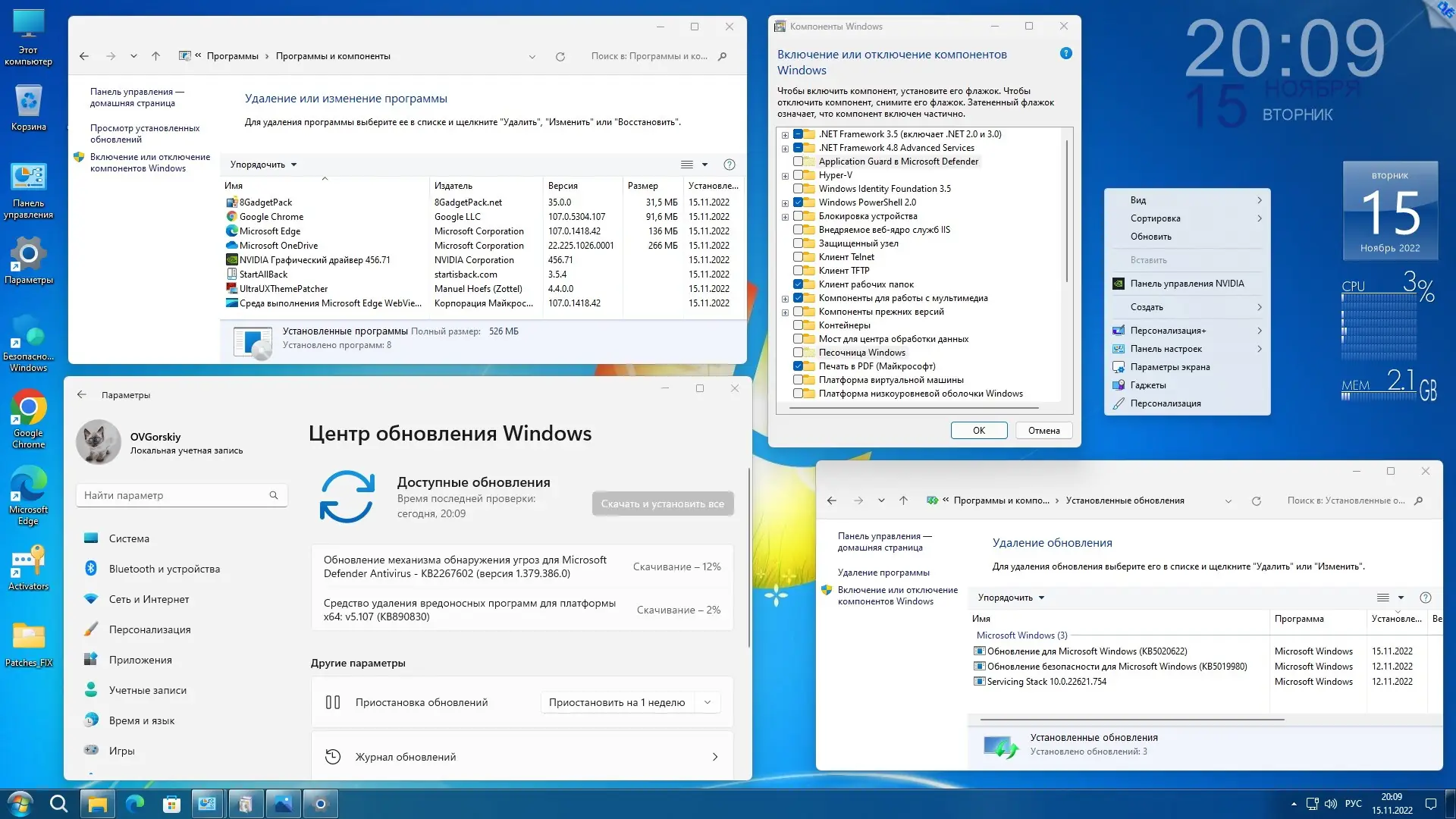Open Microsoft Store from the taskbar
The image size is (1456, 819).
click(171, 804)
